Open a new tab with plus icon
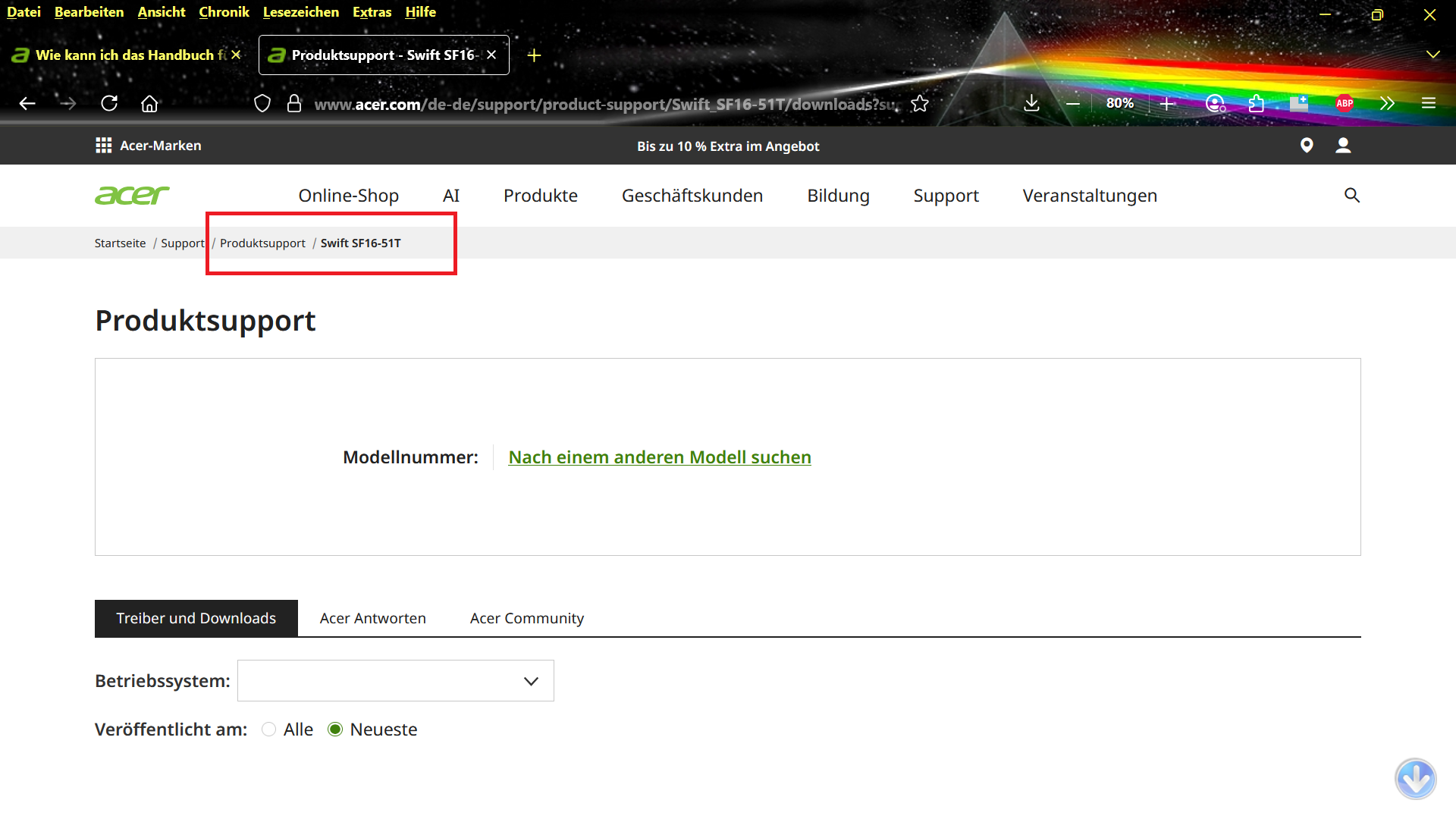The width and height of the screenshot is (1456, 819). 534,55
